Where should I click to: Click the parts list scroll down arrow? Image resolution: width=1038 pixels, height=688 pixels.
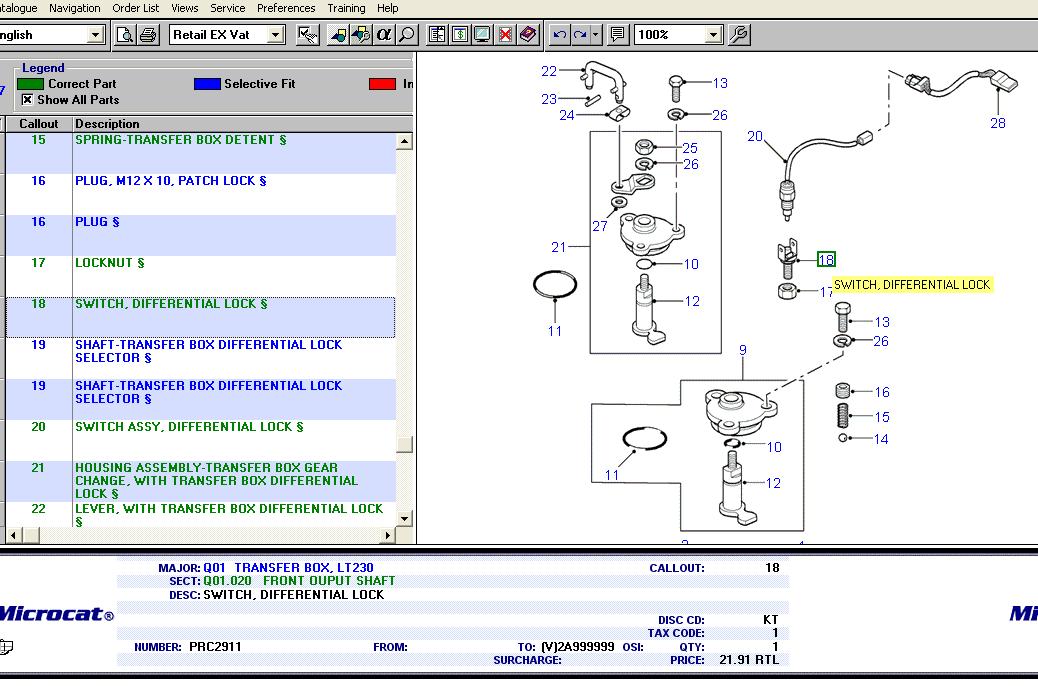(x=404, y=519)
